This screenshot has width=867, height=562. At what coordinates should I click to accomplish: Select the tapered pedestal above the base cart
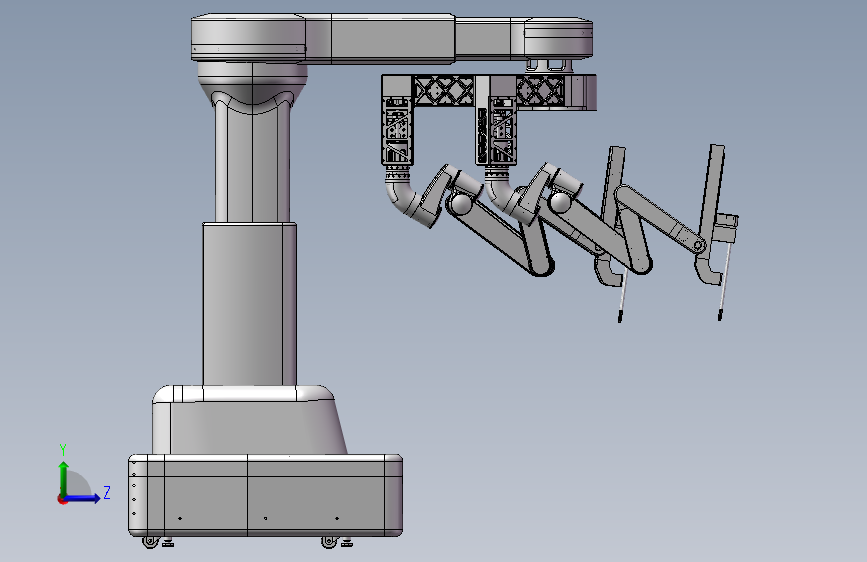249,420
